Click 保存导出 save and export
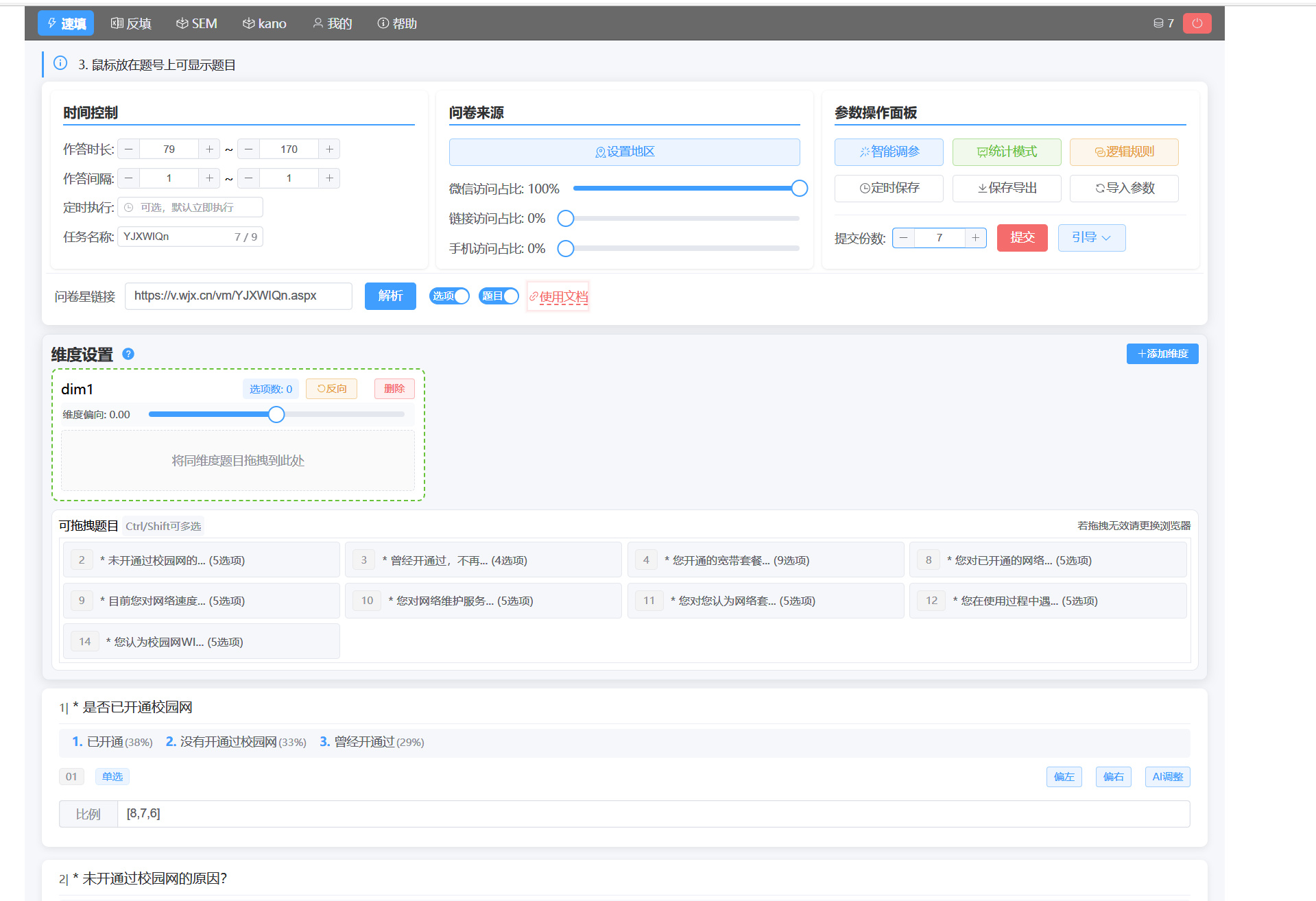Viewport: 1316px width, 901px height. pos(1006,188)
